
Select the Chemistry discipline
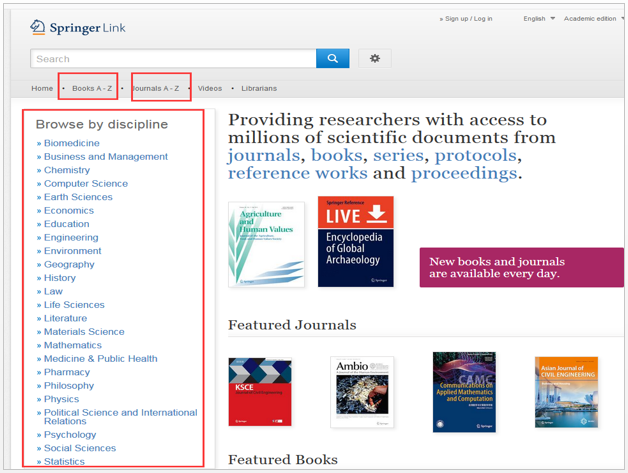67,170
